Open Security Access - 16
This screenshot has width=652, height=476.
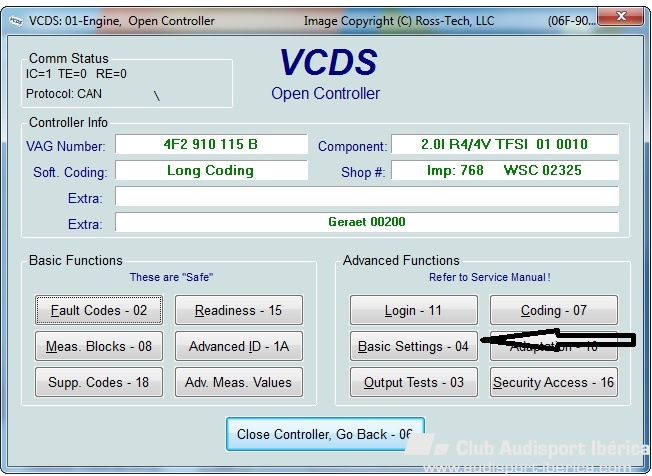pyautogui.click(x=554, y=382)
